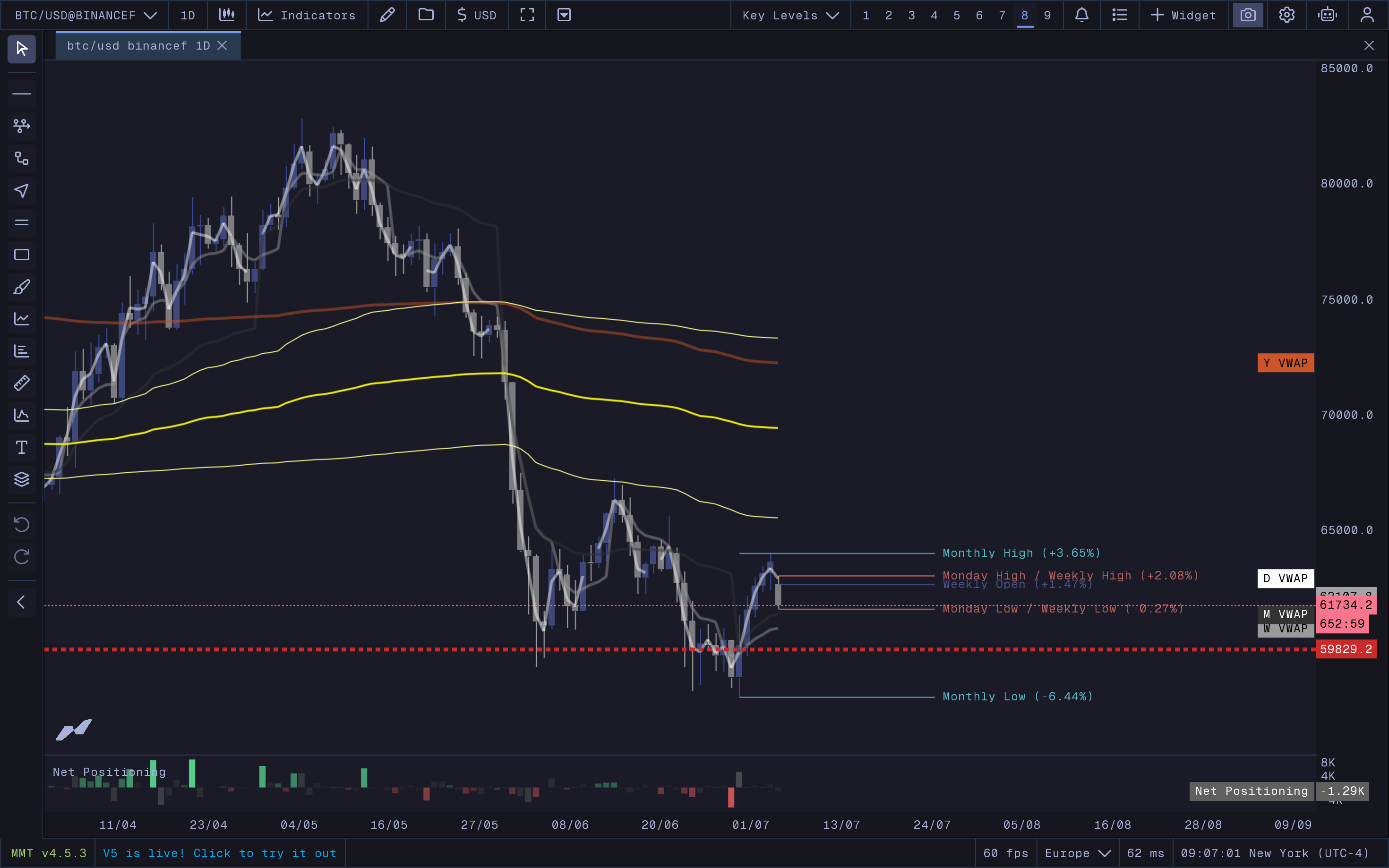Redo the last drawing action

pos(22,557)
